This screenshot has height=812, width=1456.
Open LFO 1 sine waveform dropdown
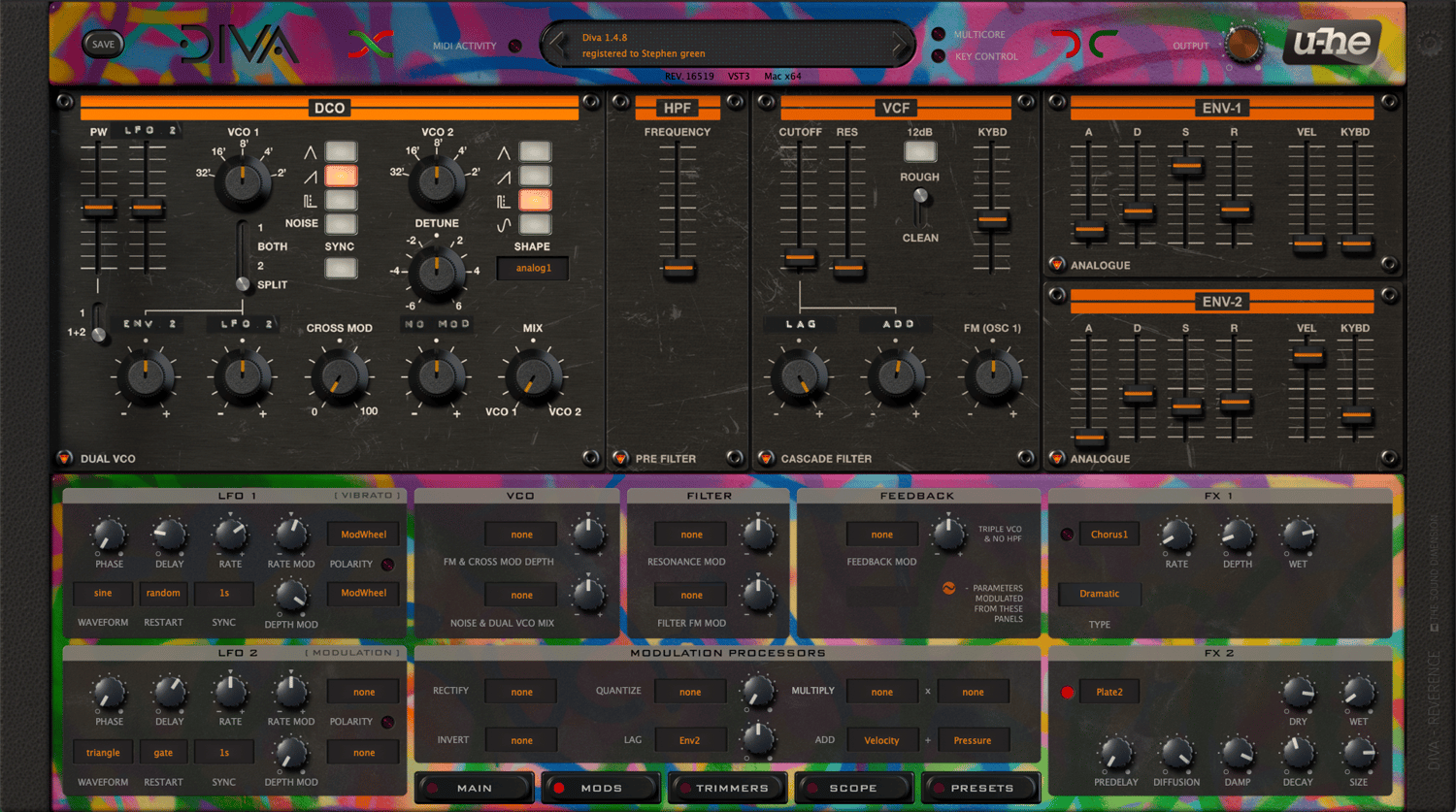(103, 593)
